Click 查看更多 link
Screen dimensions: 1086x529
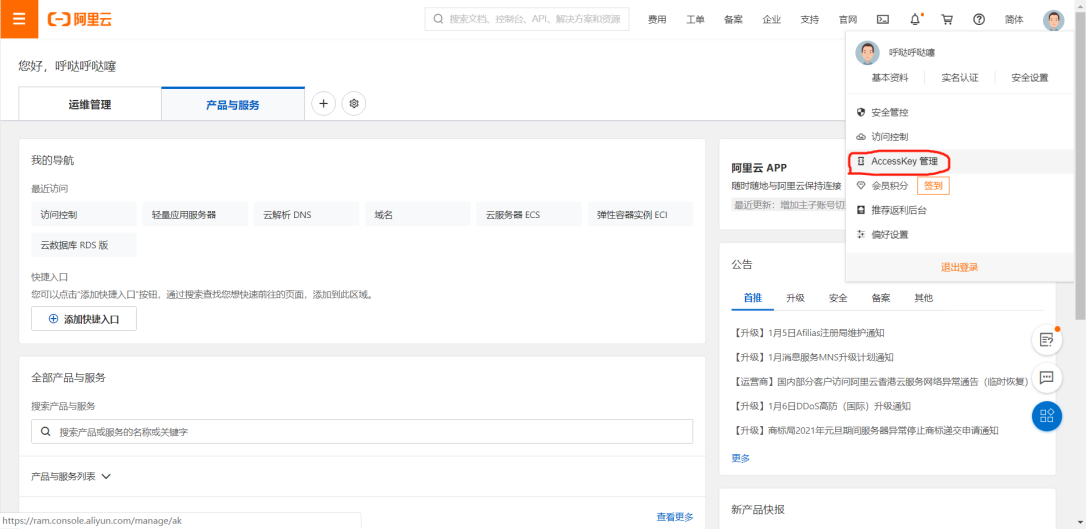click(x=675, y=517)
